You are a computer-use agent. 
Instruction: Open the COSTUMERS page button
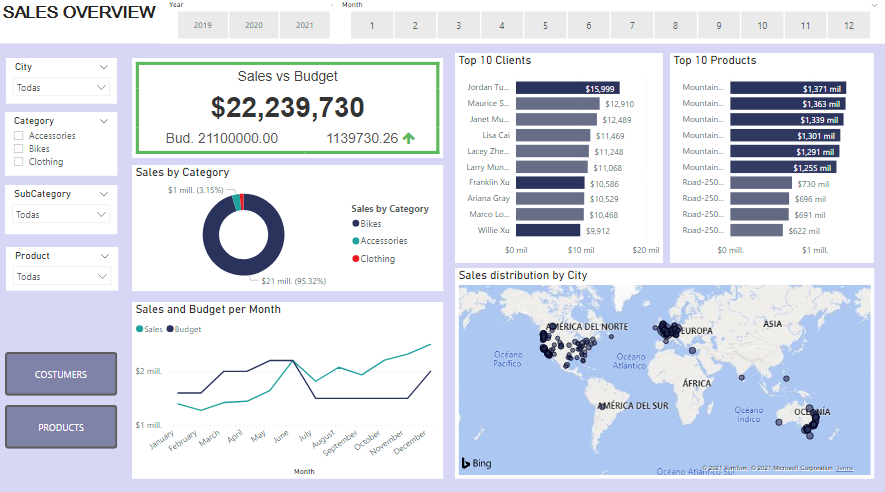[x=61, y=375]
